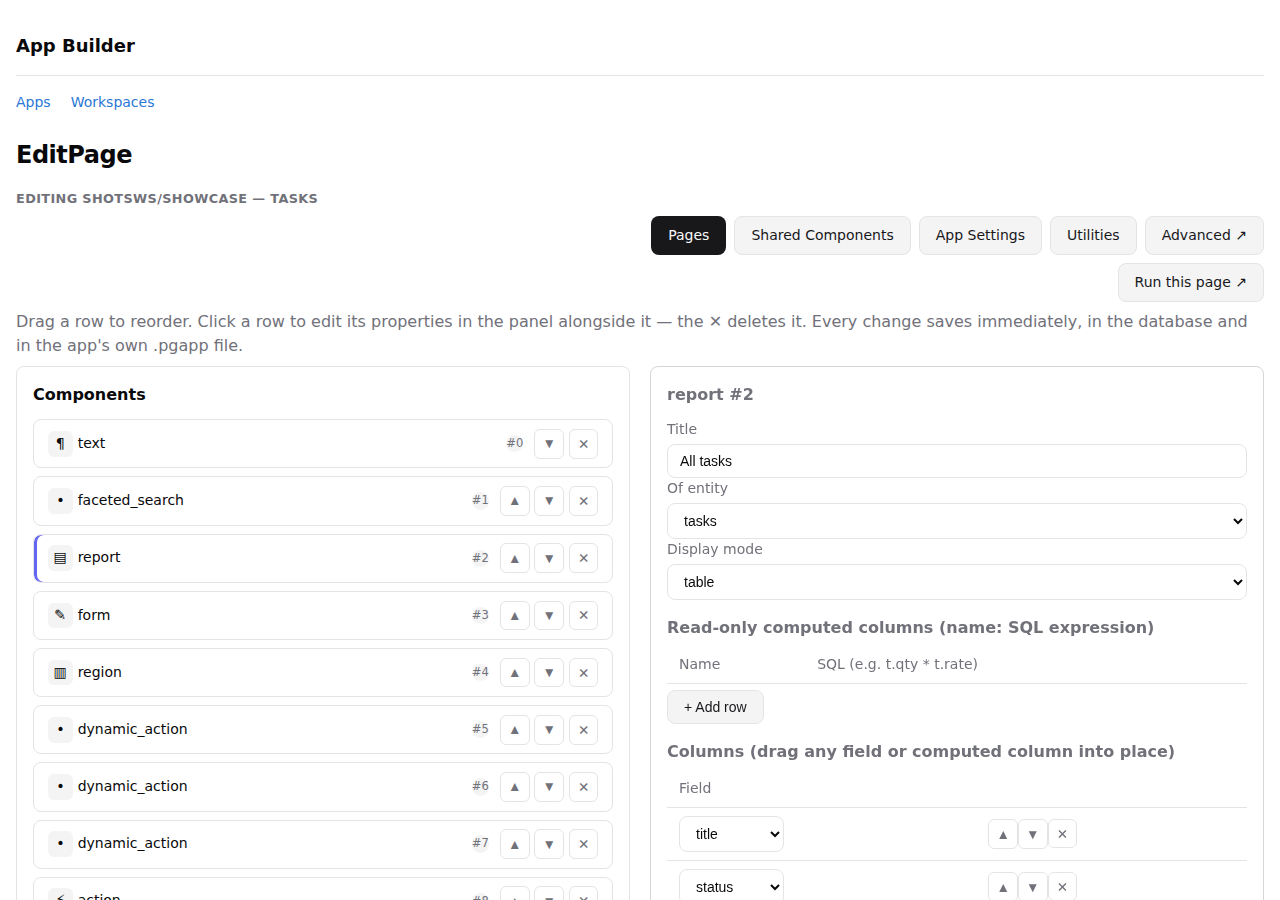Viewport: 1280px width, 900px height.
Task: Select the dynamic_action #5 row
Action: [323, 729]
